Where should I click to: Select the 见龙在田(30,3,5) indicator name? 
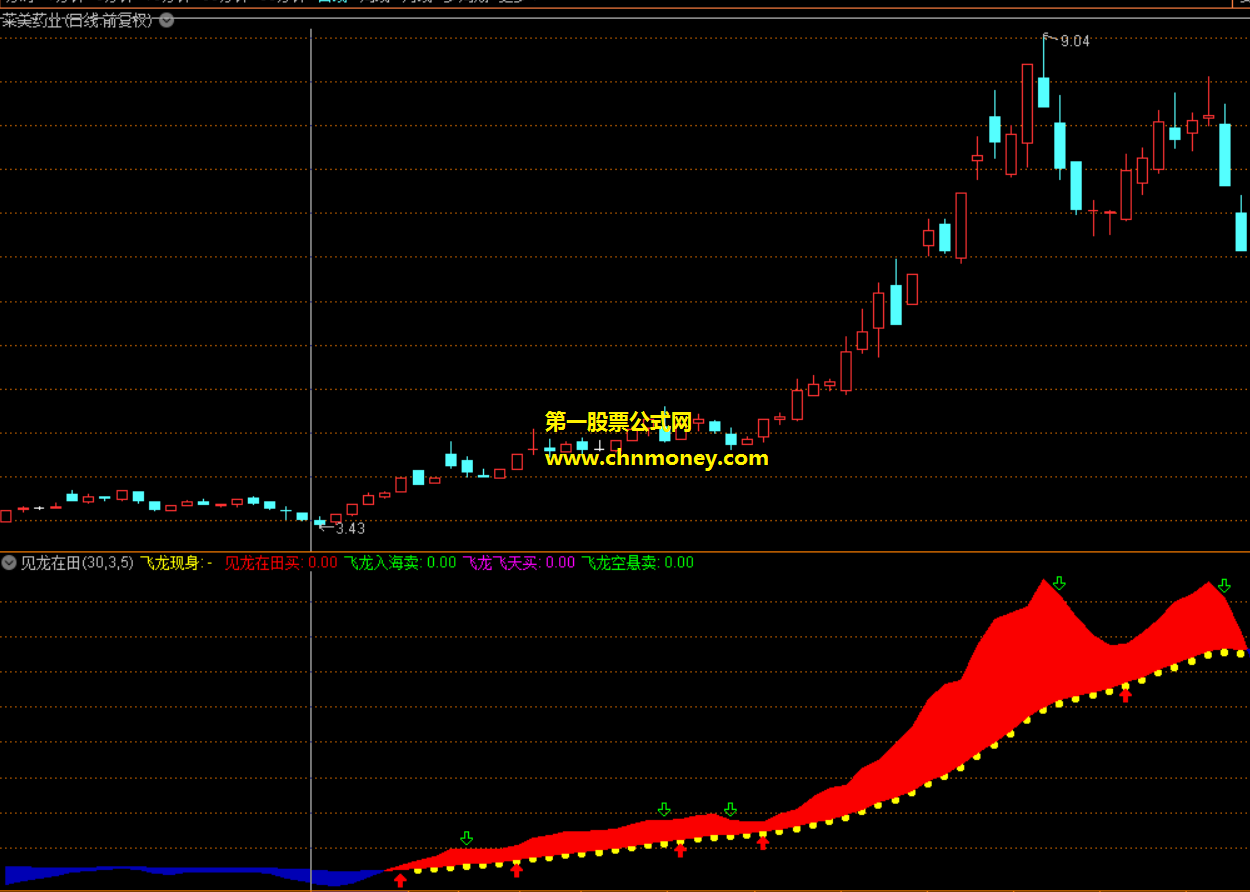coord(77,562)
